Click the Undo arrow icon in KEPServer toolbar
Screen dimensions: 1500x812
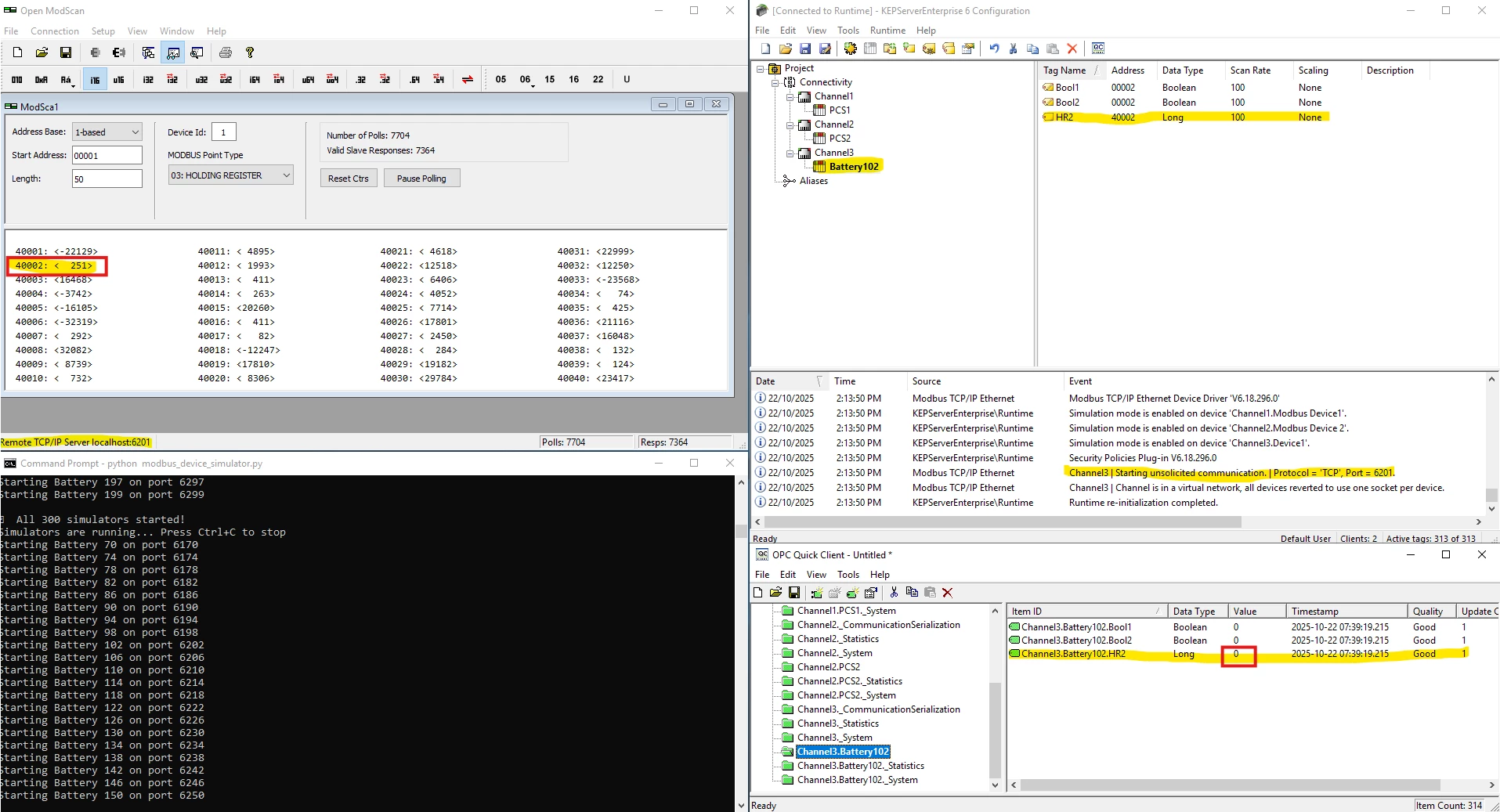pos(994,49)
